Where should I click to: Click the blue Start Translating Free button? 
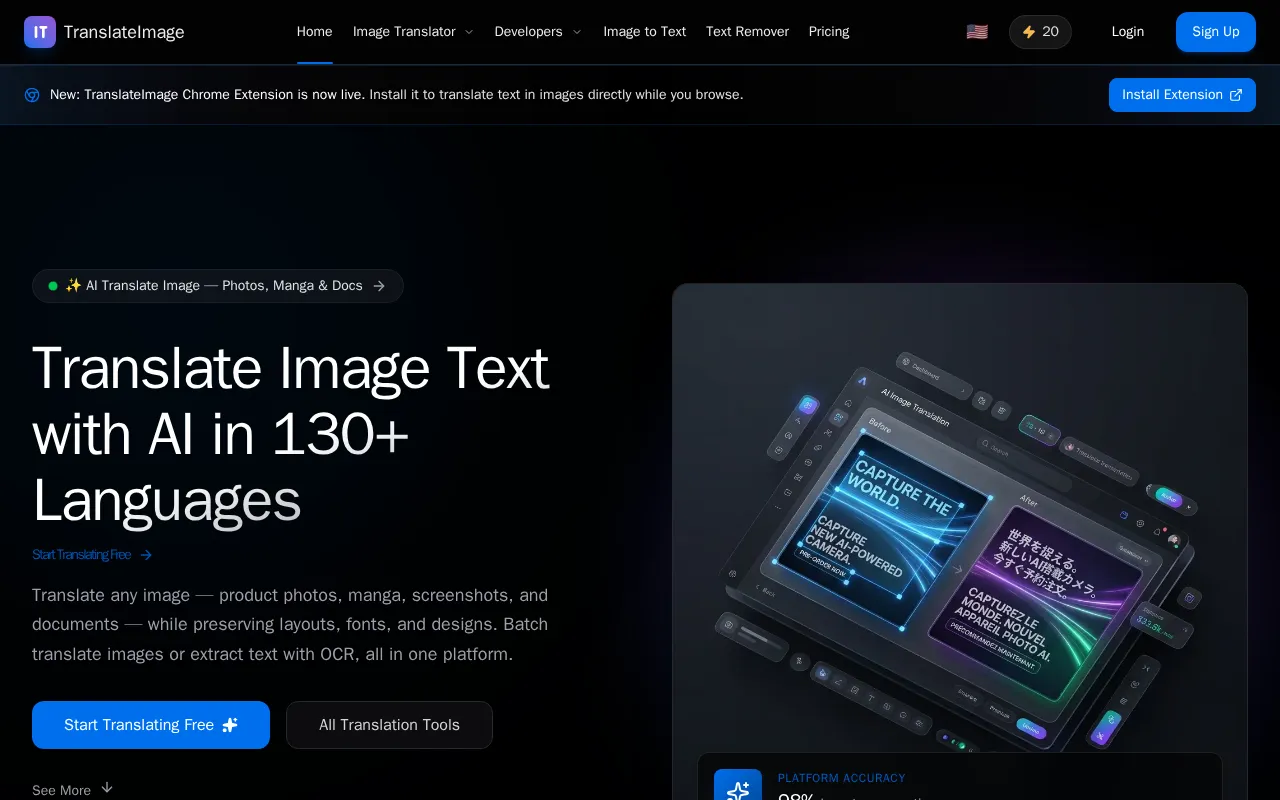point(151,725)
